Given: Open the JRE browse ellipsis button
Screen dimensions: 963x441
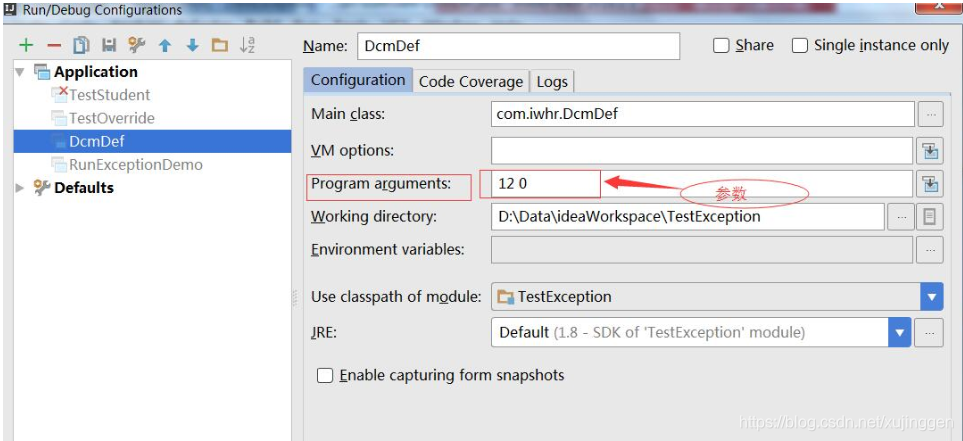Looking at the screenshot, I should click(929, 332).
